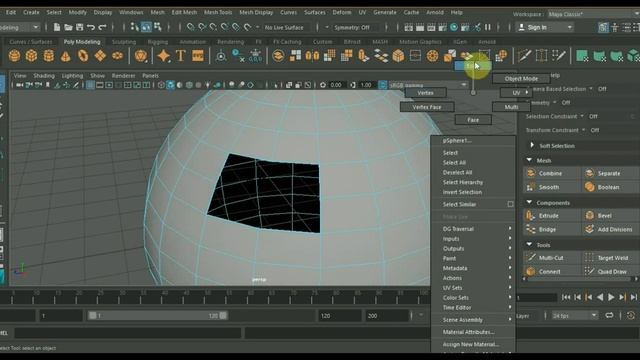Screen dimensions: 640x360
Task: Toggle playback looping icon
Action: pos(609,316)
